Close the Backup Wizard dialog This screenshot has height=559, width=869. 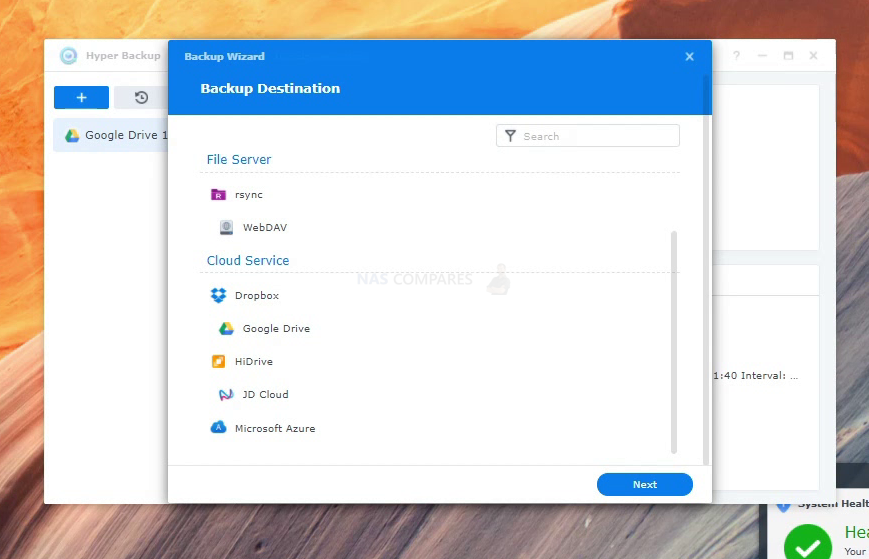point(689,57)
